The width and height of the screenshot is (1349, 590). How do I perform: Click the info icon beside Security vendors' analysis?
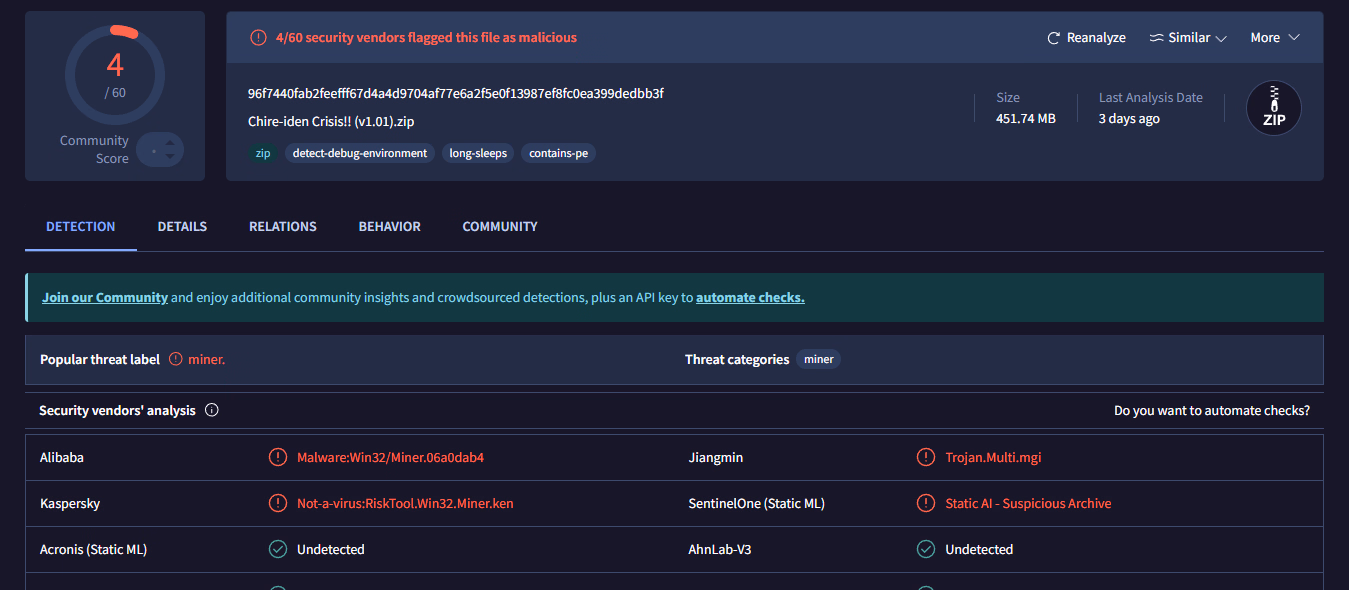pyautogui.click(x=212, y=410)
